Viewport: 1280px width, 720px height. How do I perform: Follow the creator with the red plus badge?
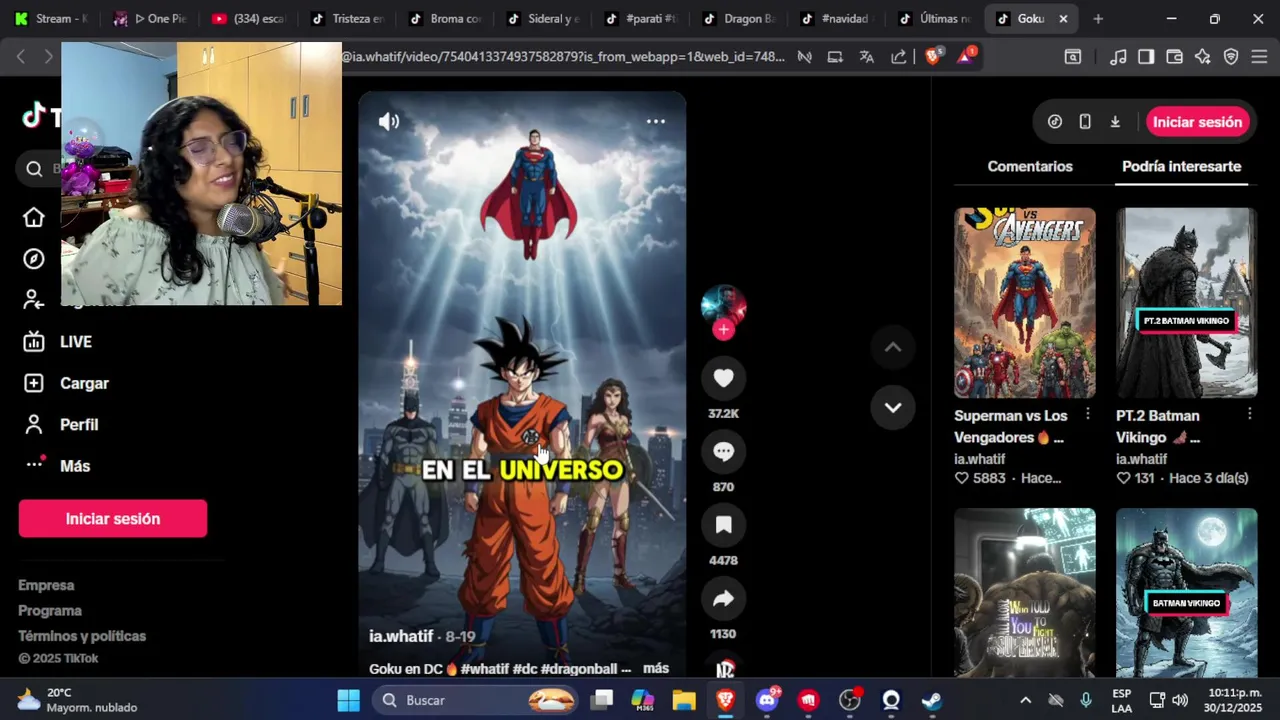pyautogui.click(x=724, y=330)
